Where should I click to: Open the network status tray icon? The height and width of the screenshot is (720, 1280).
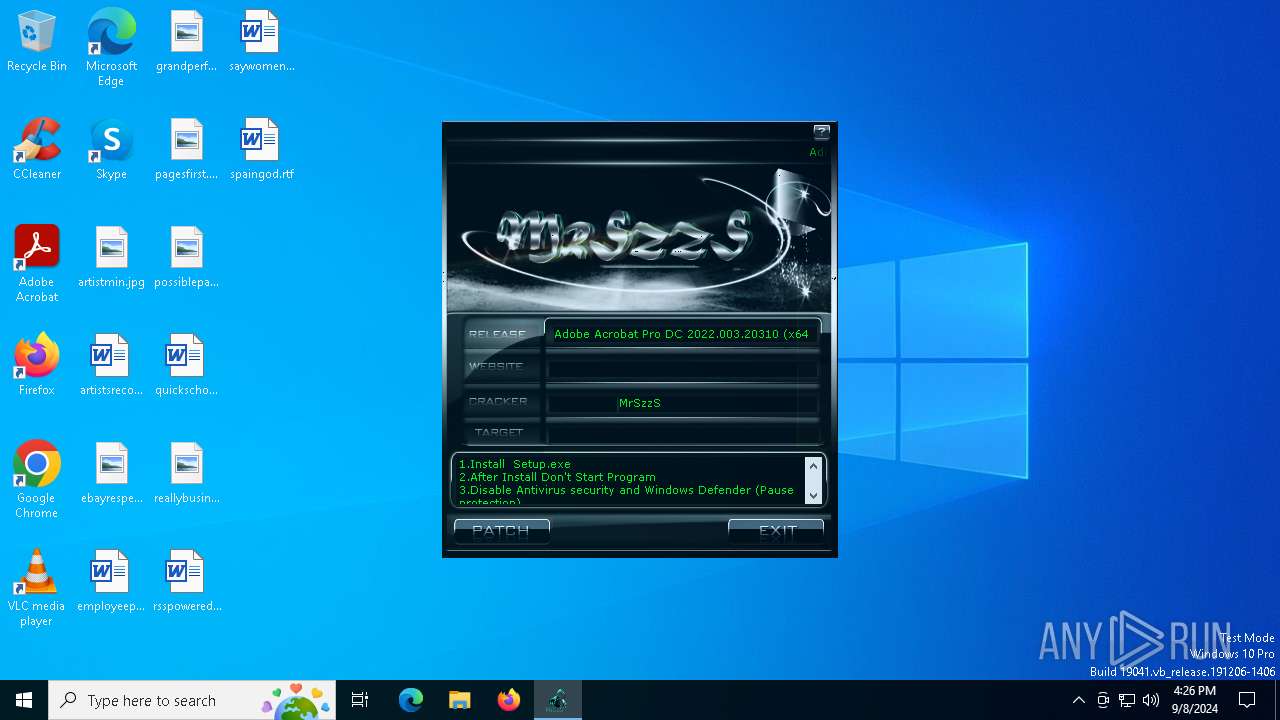[x=1127, y=700]
